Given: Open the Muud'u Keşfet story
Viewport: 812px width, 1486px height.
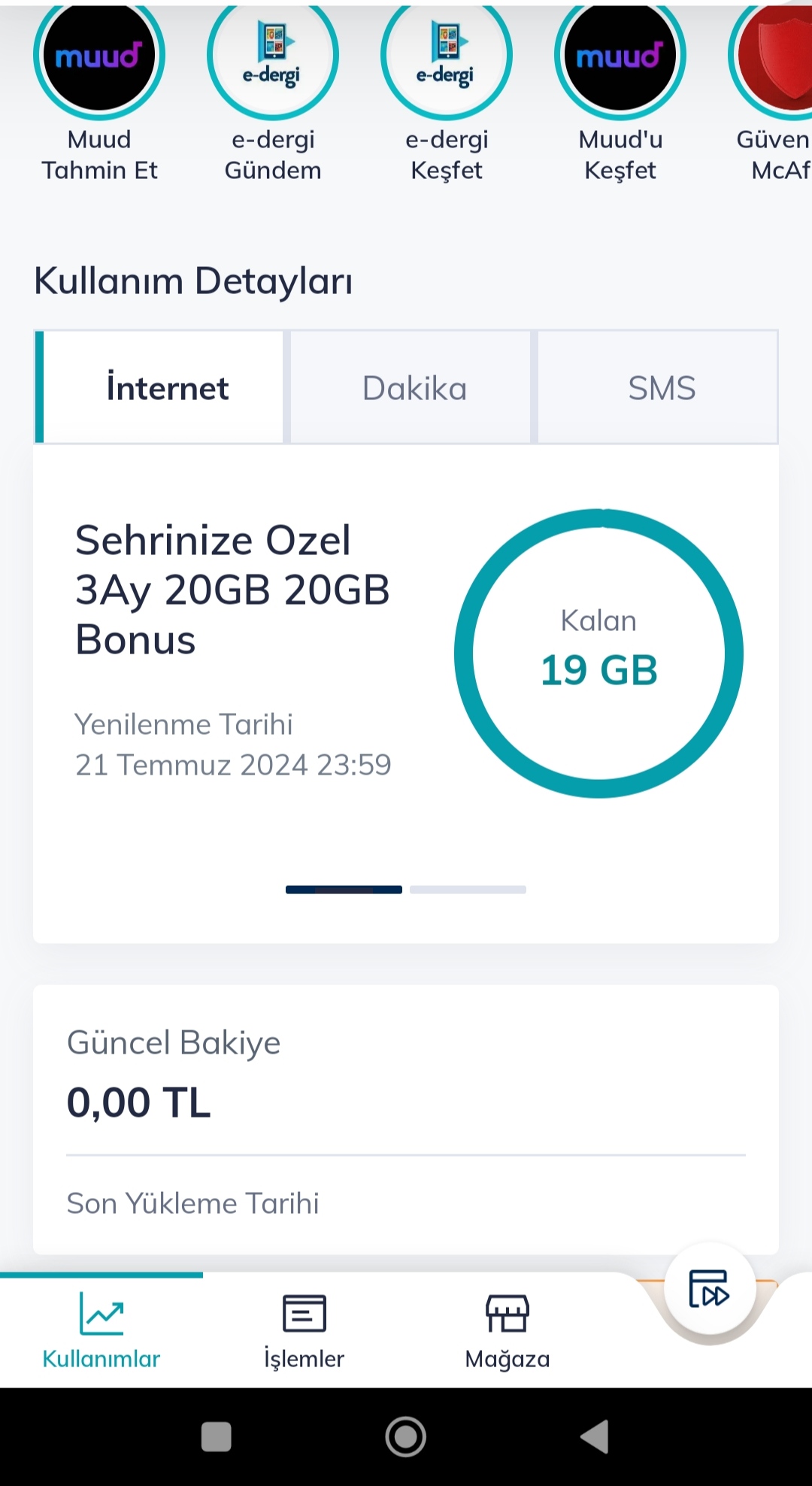Looking at the screenshot, I should pos(620,56).
